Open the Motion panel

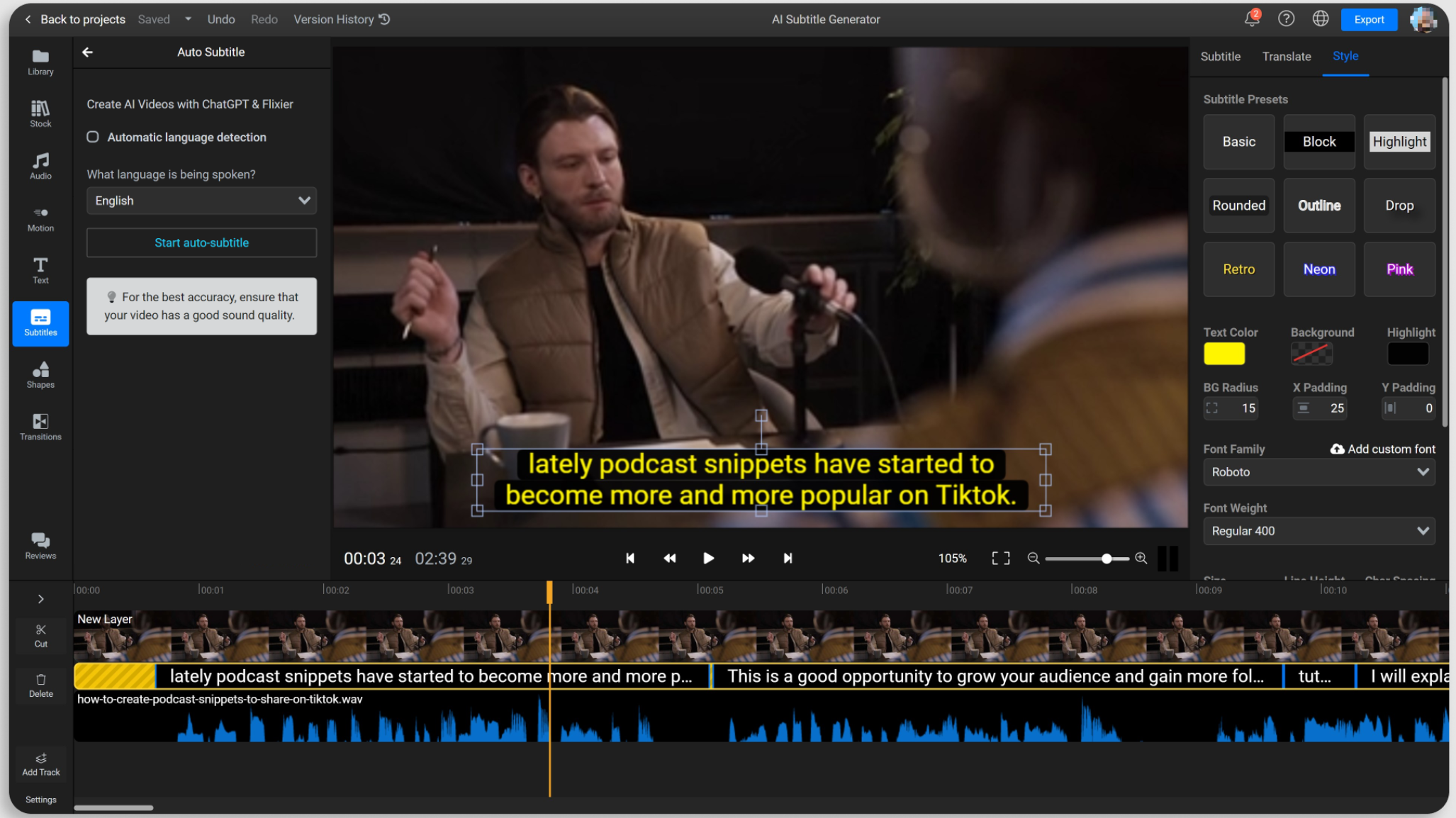(x=40, y=218)
